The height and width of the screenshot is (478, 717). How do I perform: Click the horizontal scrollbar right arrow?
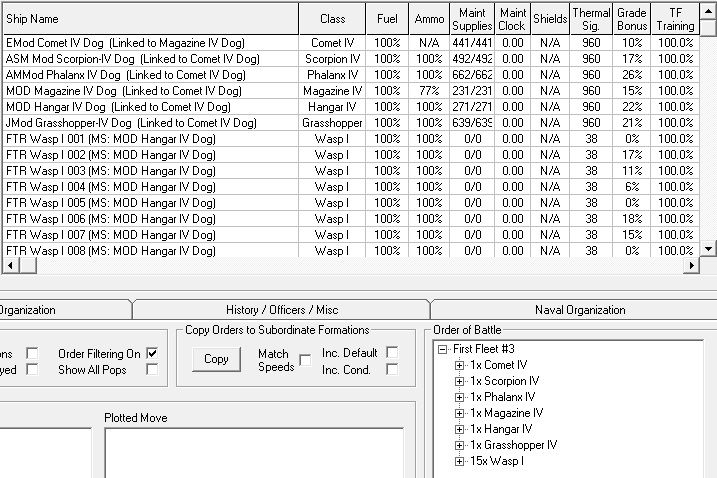click(691, 265)
